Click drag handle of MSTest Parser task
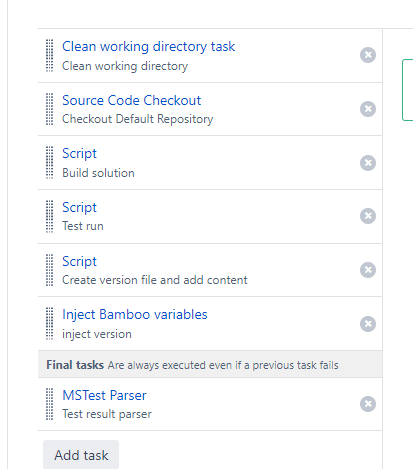Viewport: 413px width, 469px height. click(x=49, y=404)
